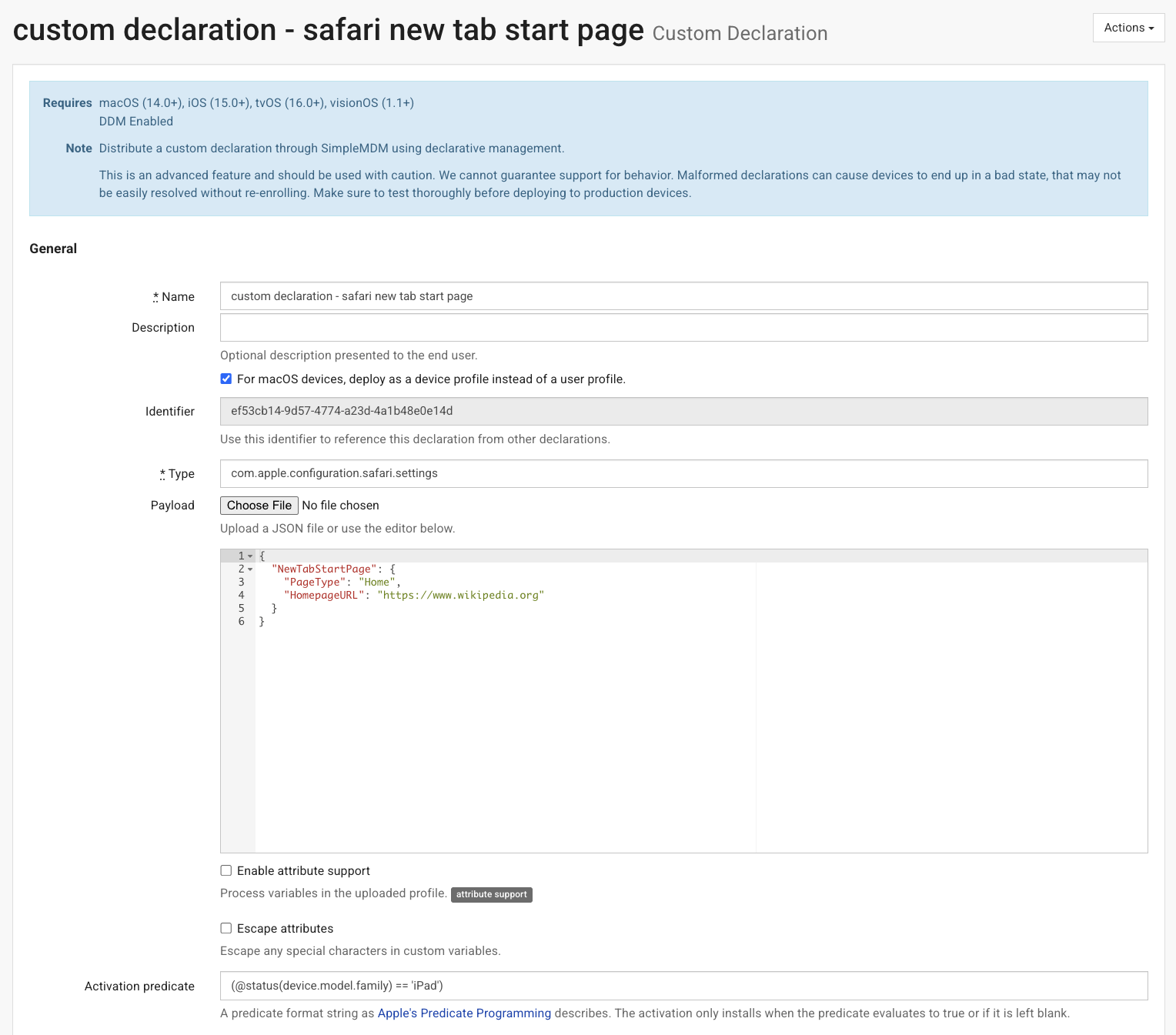Edit the Type field
1176x1035 pixels.
click(x=683, y=473)
